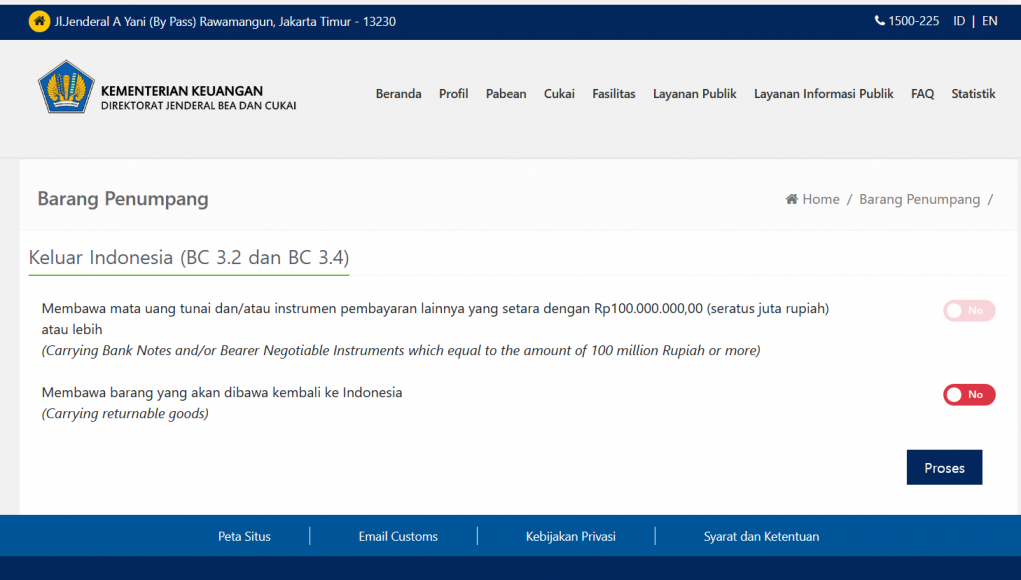
Task: Go to the FAQ page
Action: pos(922,94)
